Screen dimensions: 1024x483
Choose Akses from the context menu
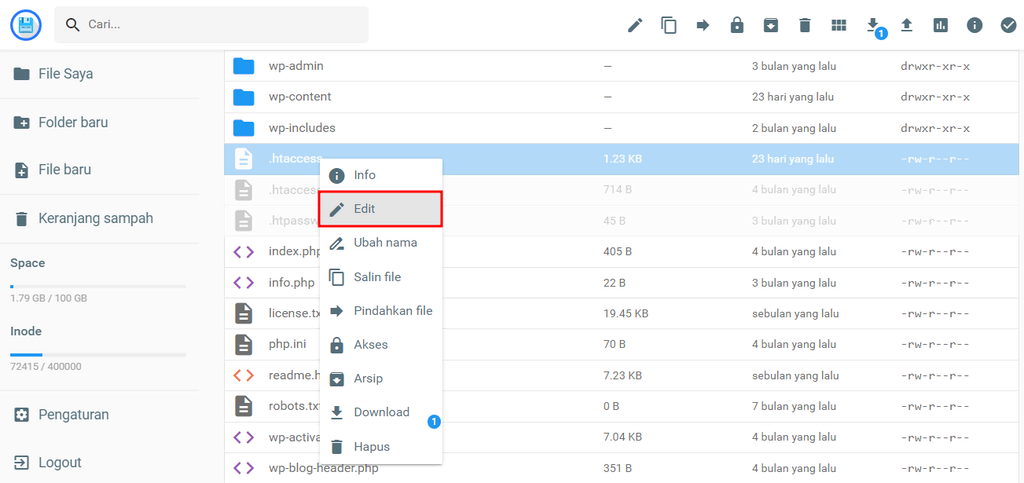pyautogui.click(x=381, y=345)
